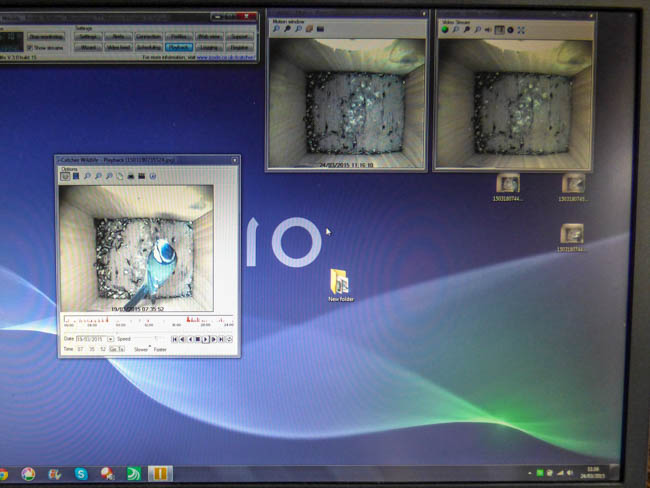Click the clock in the system tray
The width and height of the screenshot is (650, 488).
click(x=593, y=473)
